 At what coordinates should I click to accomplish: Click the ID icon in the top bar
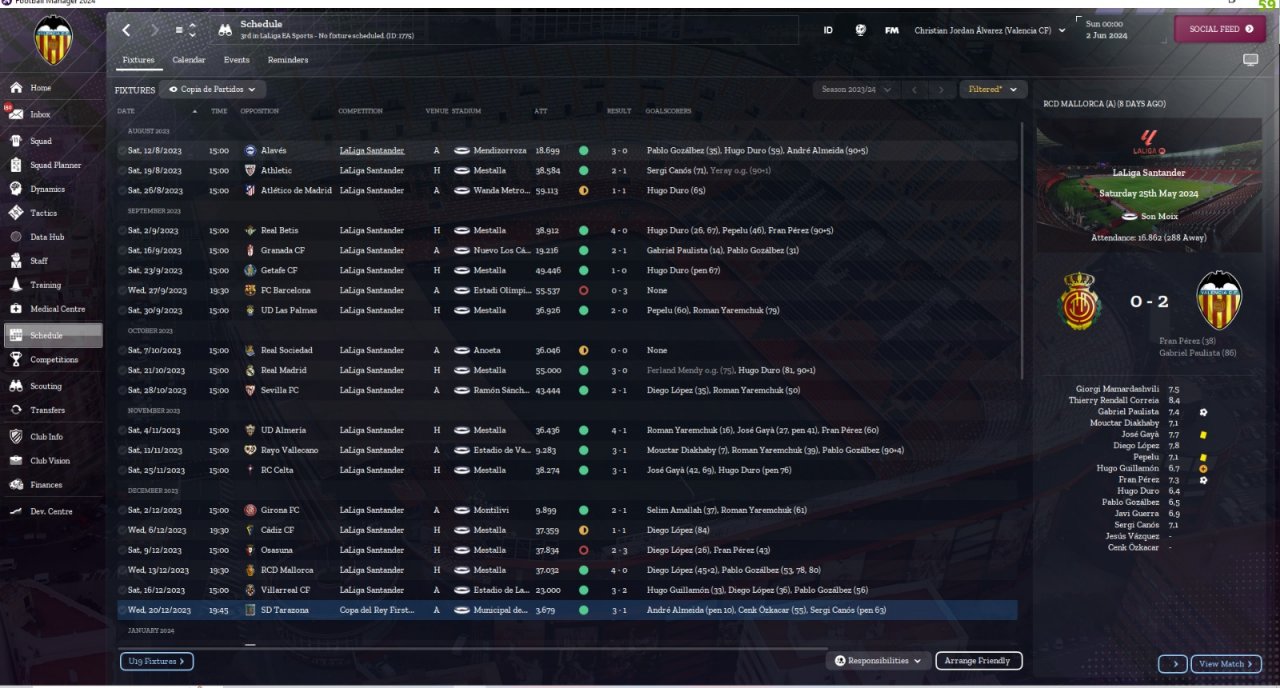[x=828, y=30]
